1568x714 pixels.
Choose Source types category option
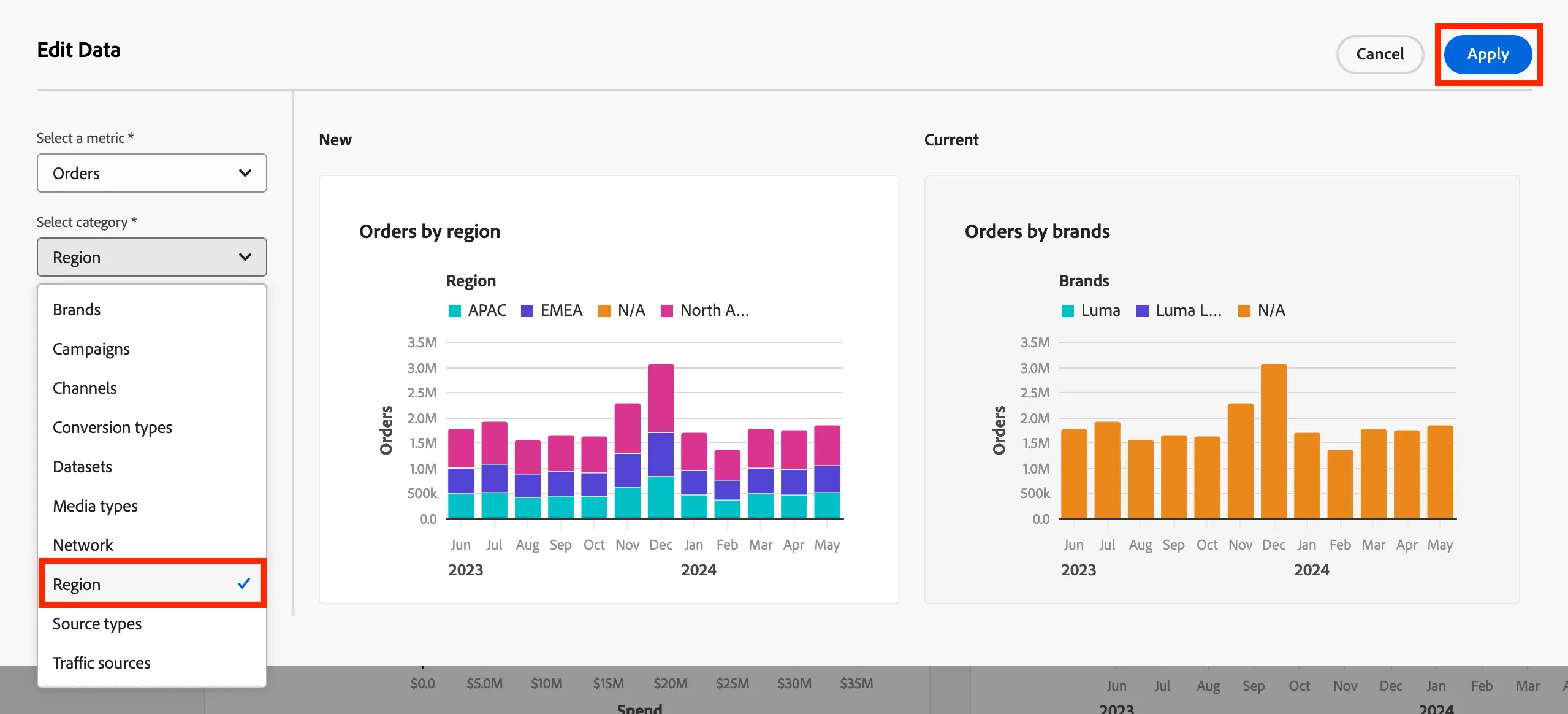click(152, 624)
